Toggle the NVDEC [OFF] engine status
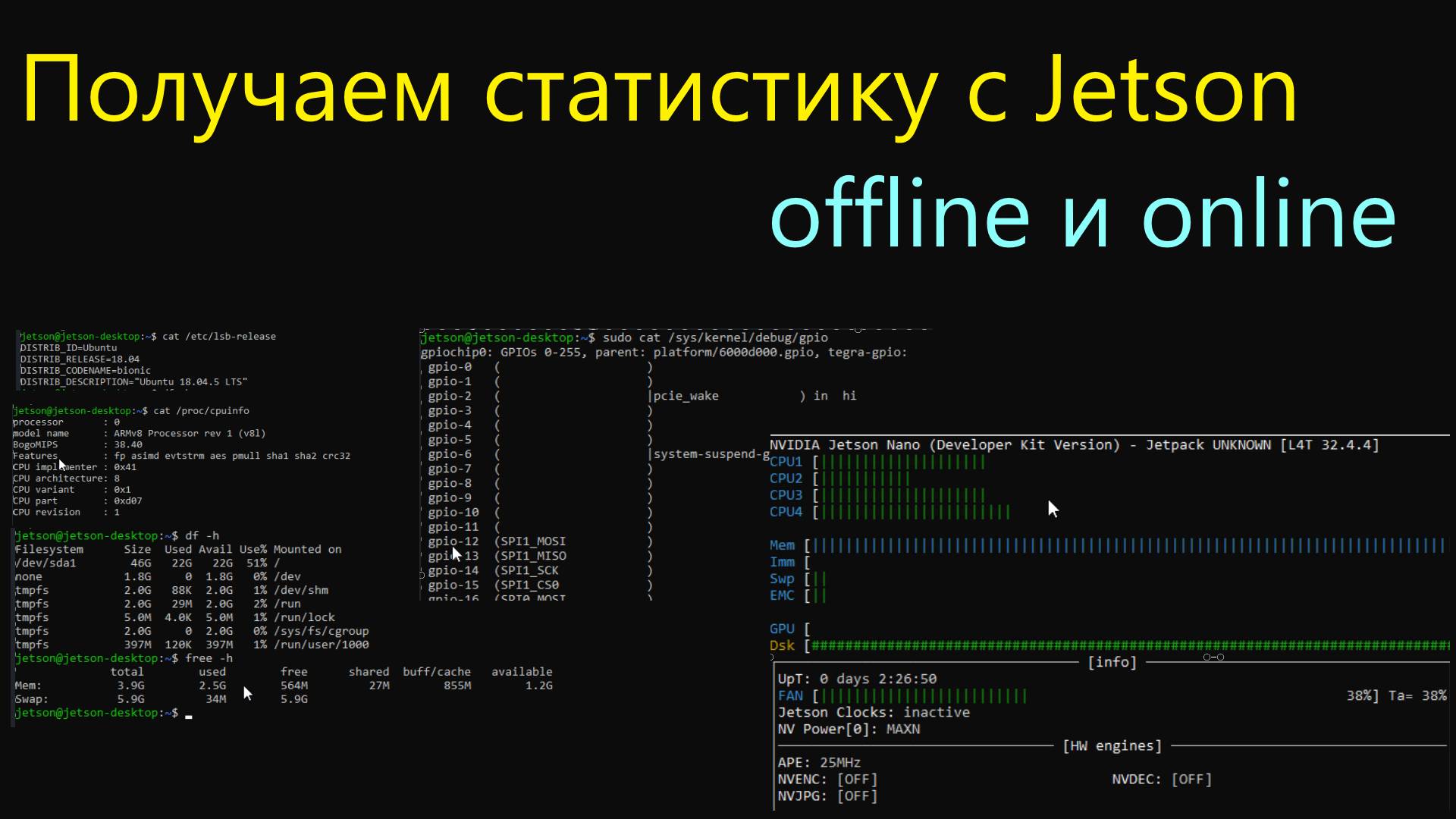1456x819 pixels. (x=1160, y=779)
